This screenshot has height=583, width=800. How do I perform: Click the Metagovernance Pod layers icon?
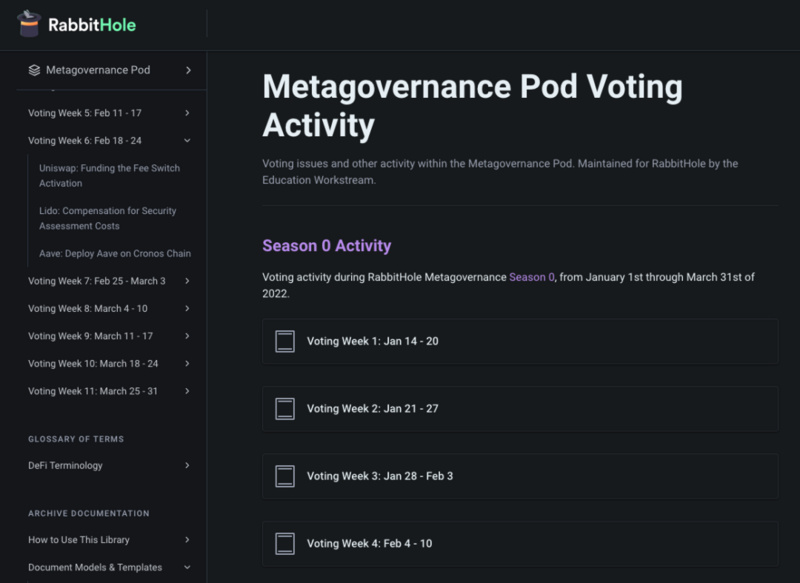coord(34,70)
